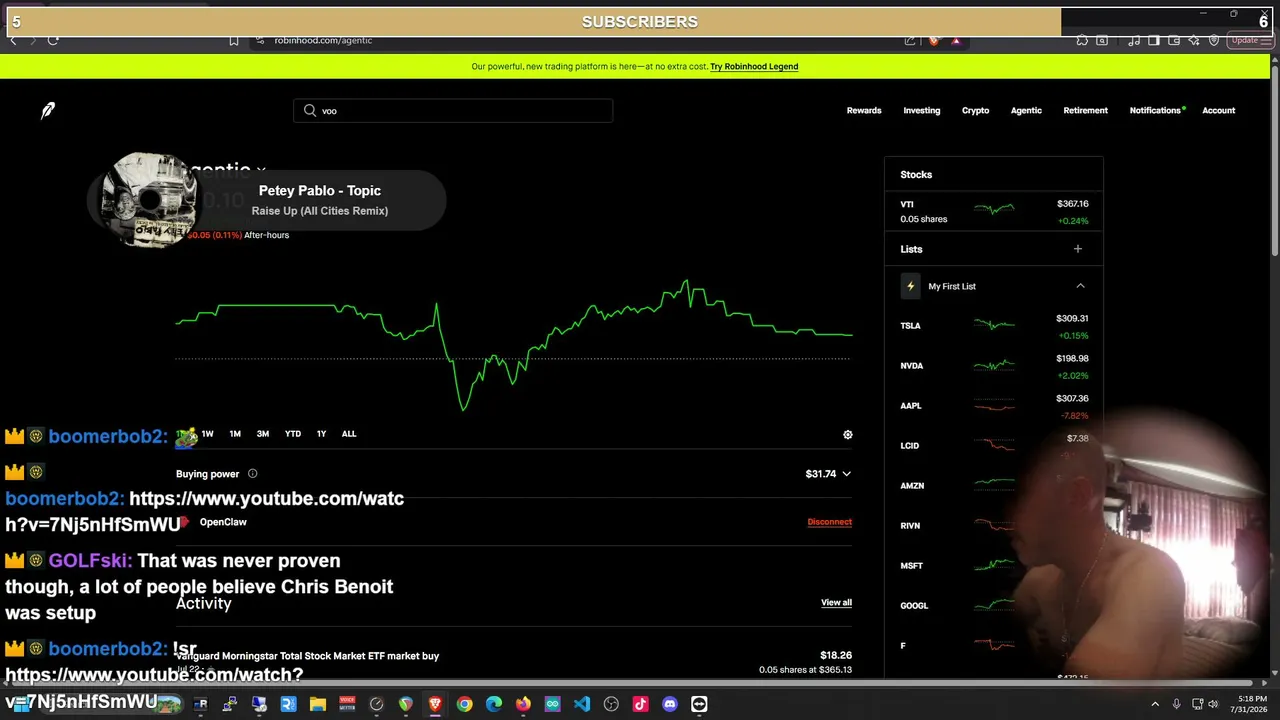The image size is (1280, 720).
Task: Open TikTok app from taskbar
Action: (x=640, y=704)
